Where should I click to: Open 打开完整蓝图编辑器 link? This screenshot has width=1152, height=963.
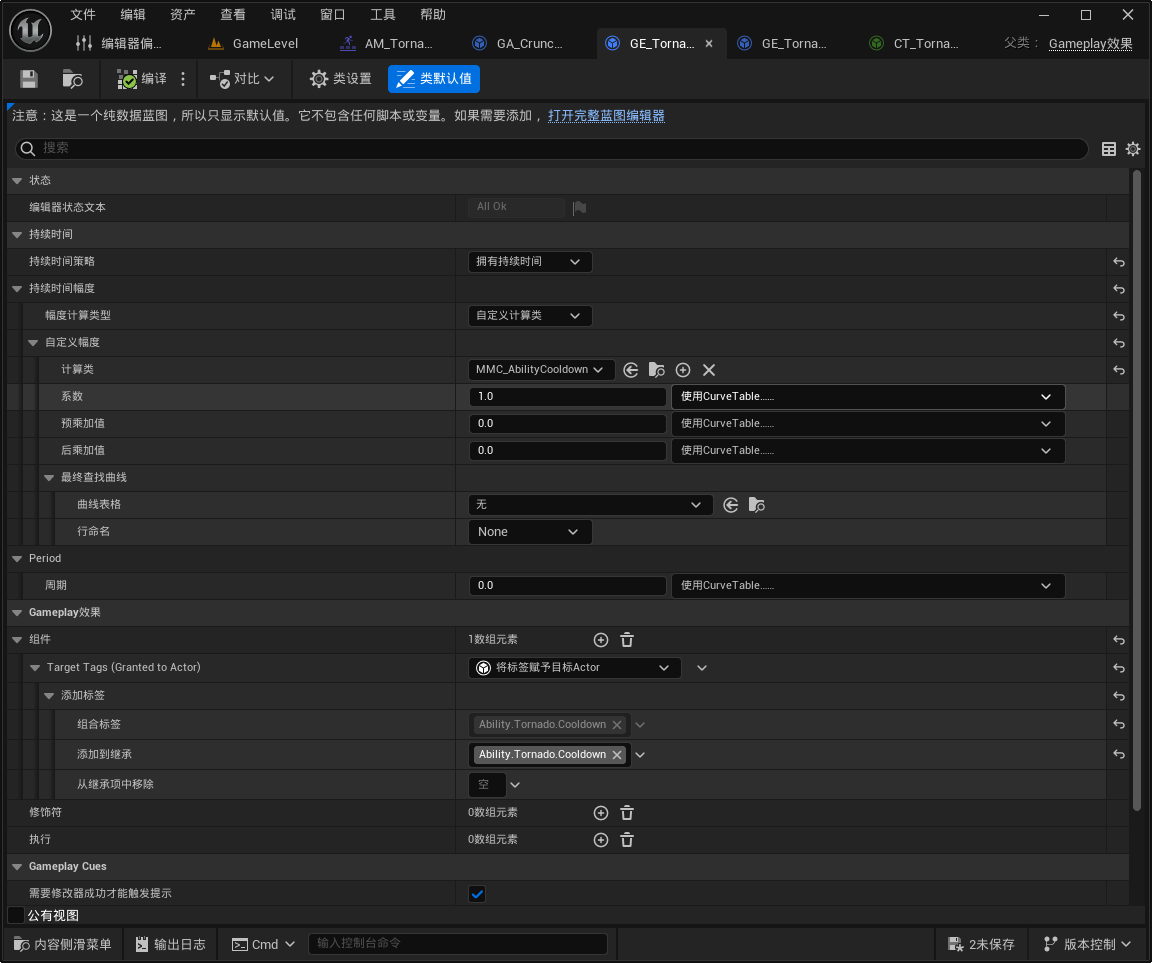pos(606,116)
